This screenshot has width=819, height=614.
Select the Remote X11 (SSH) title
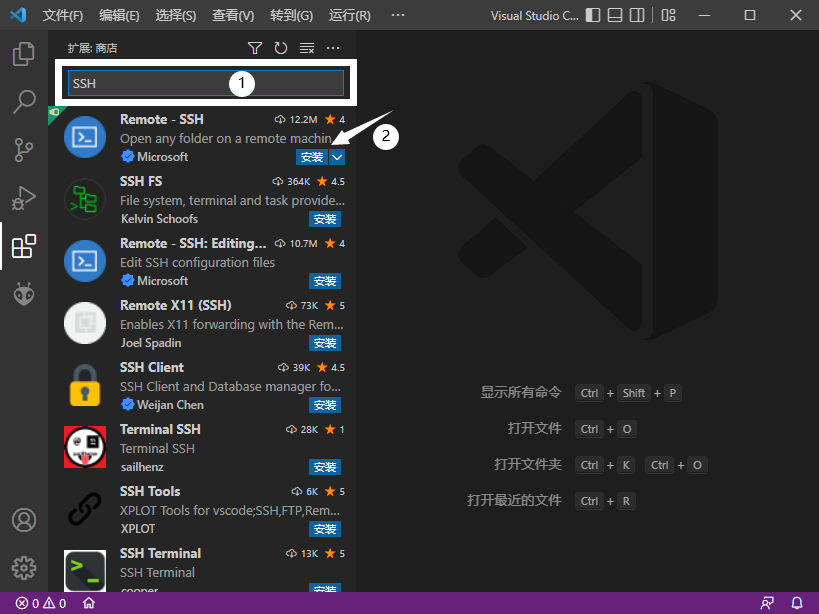(176, 305)
